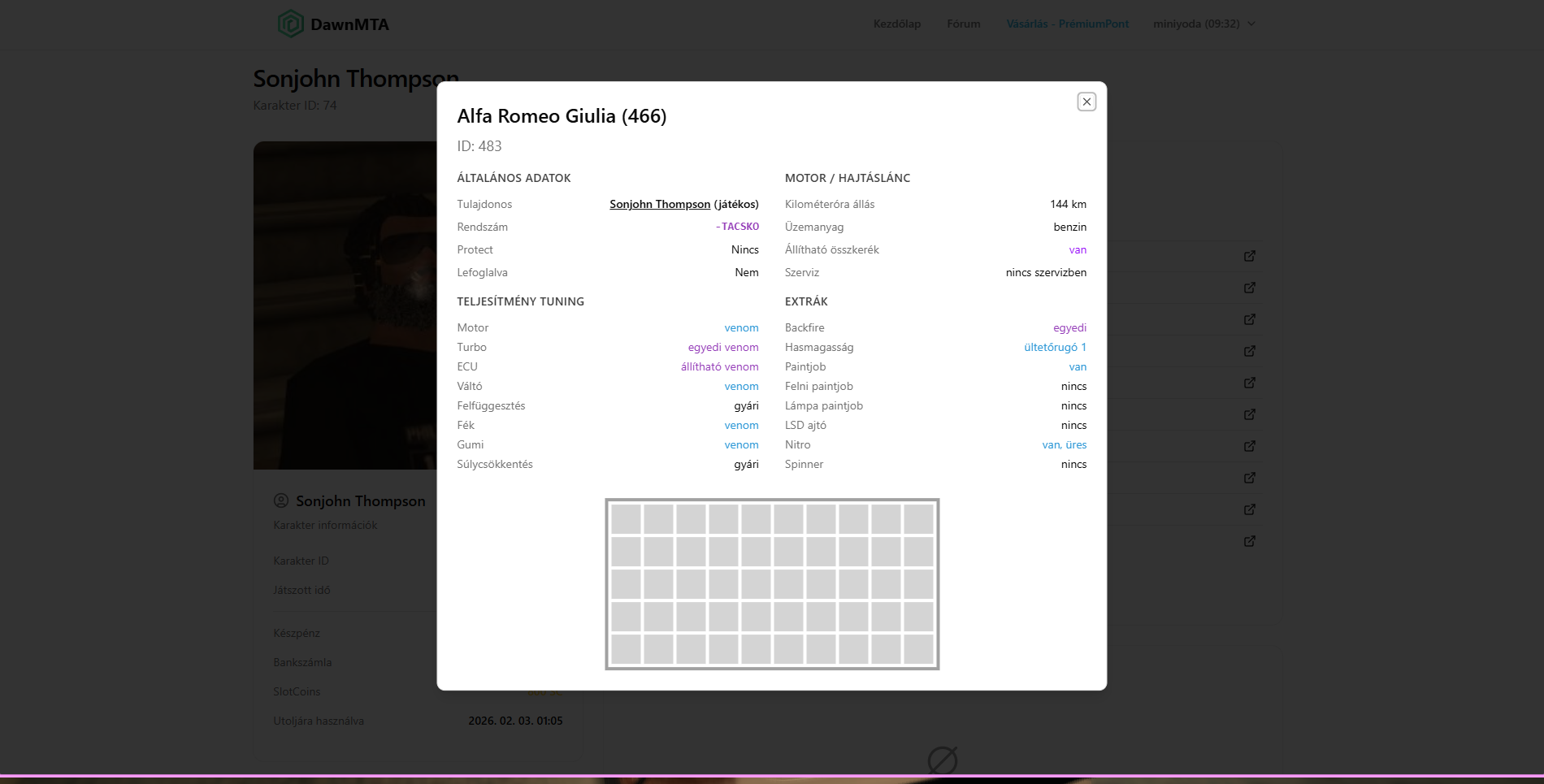Select the top-left inventory grid slot
1544x784 pixels.
pos(626,519)
